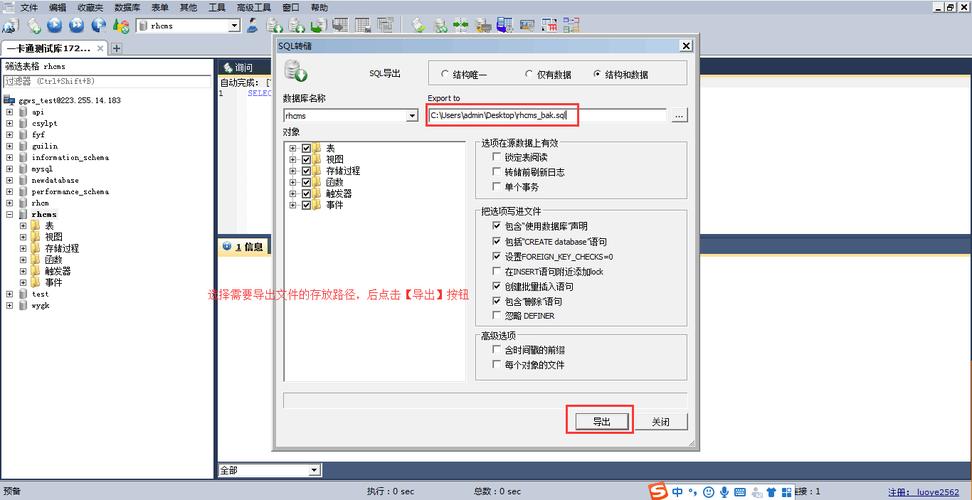972x500 pixels.
Task: Toggle the Sogou Chinese 中 mode icon
Action: coord(678,492)
